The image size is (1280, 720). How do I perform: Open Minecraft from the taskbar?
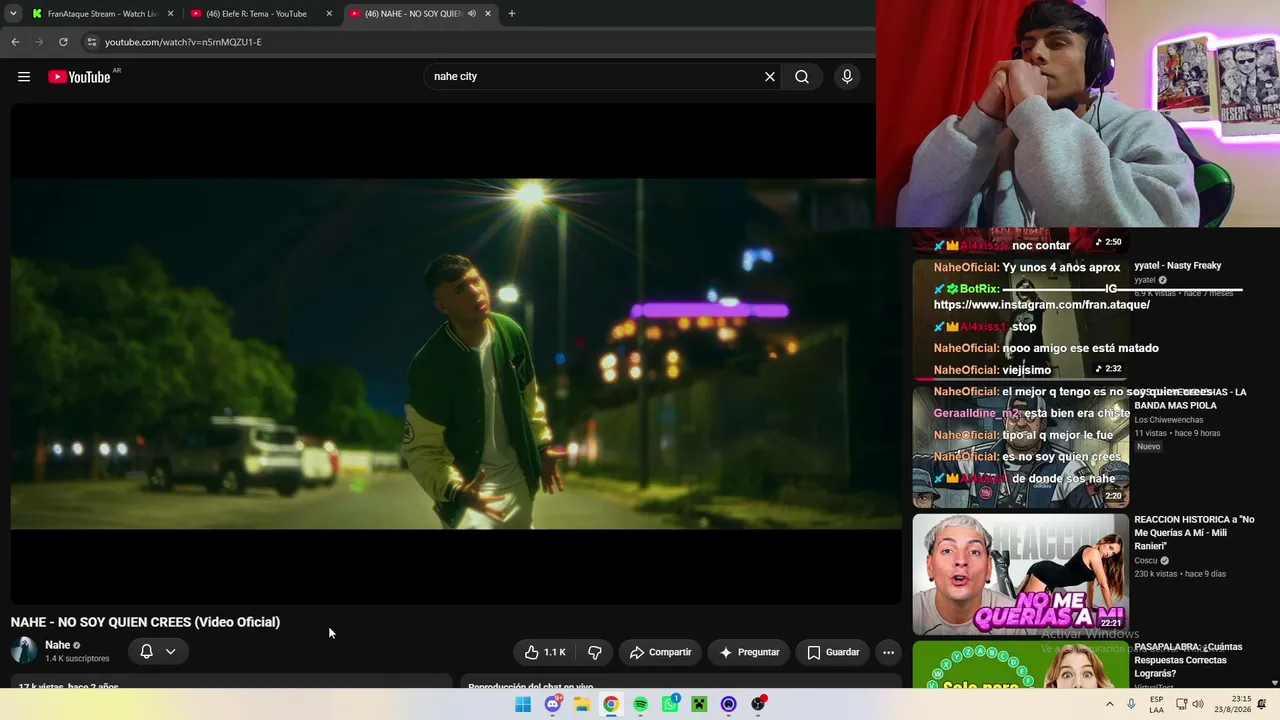pyautogui.click(x=700, y=704)
